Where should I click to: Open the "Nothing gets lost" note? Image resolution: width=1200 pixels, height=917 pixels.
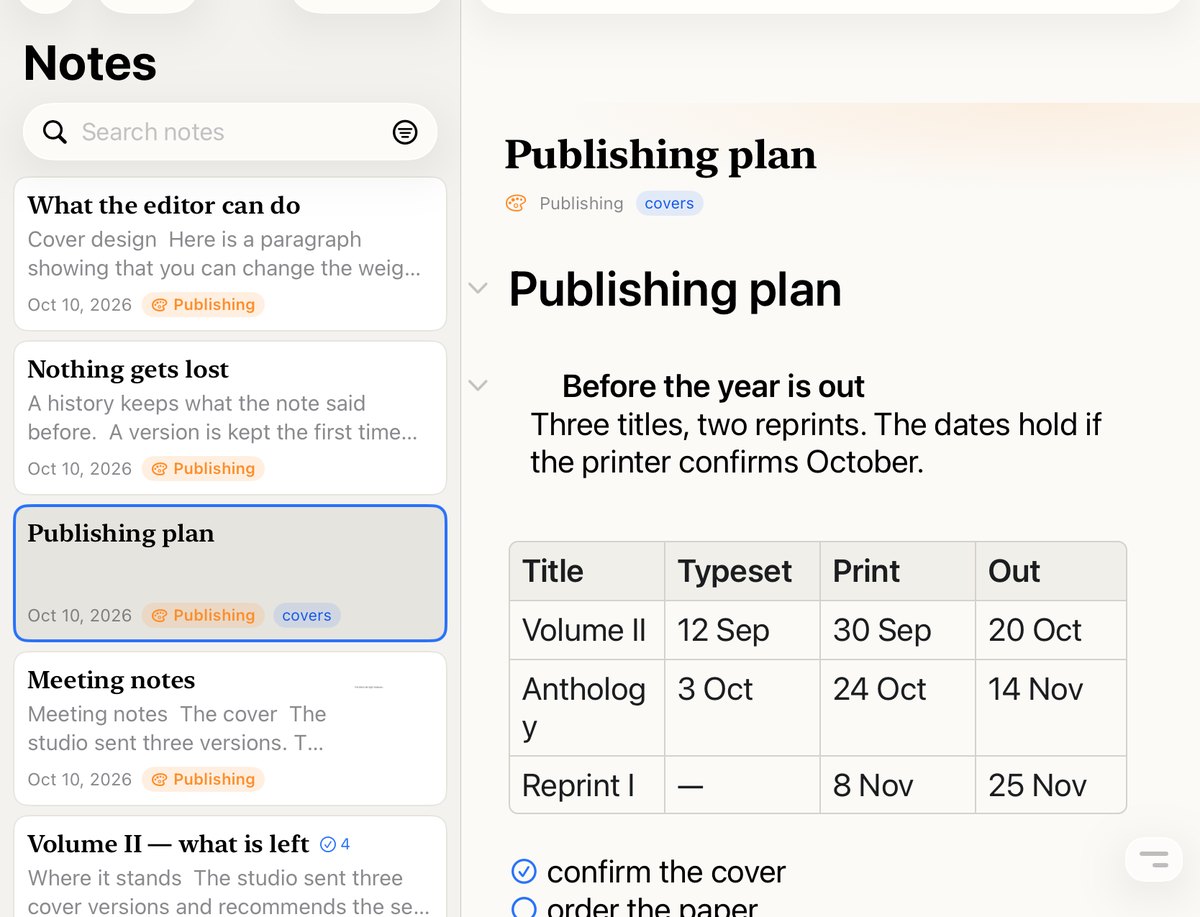230,418
